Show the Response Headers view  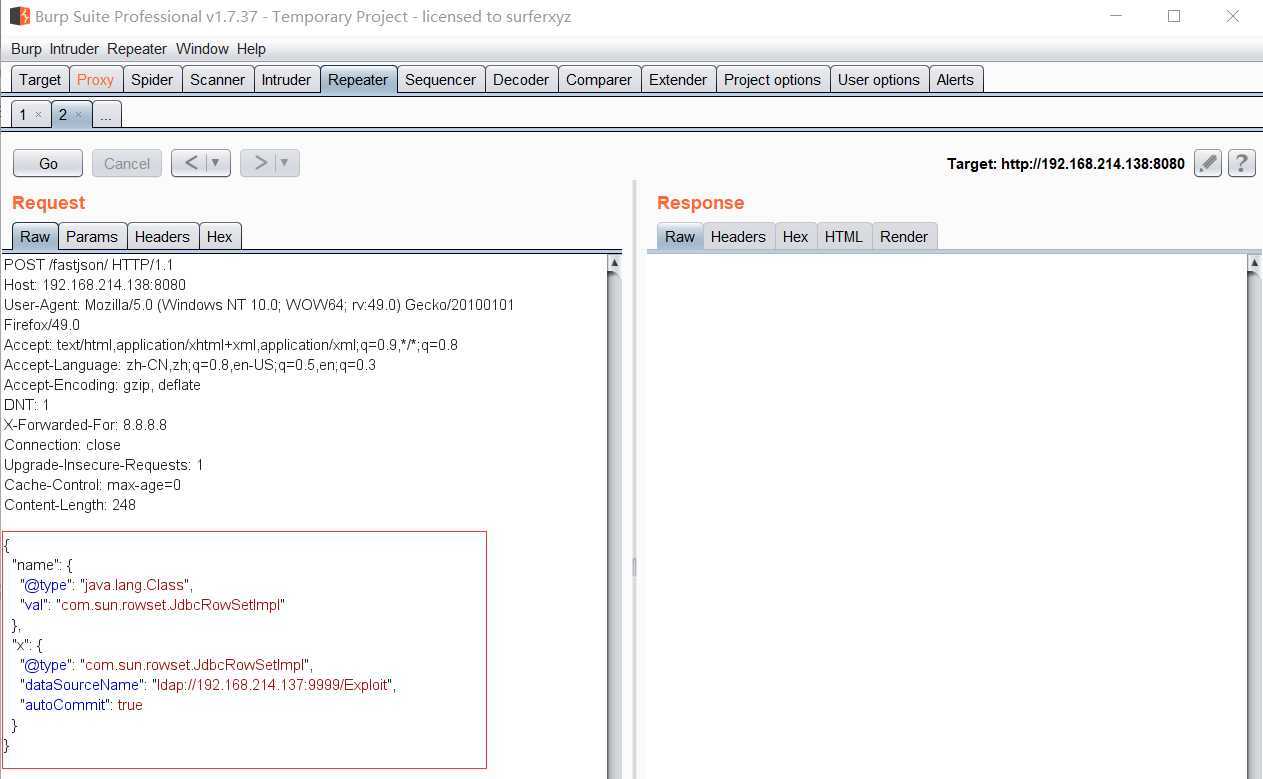(x=738, y=237)
